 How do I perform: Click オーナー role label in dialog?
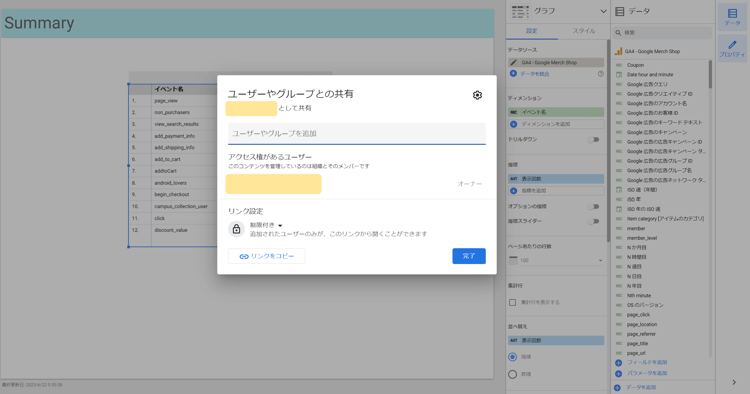[469, 184]
